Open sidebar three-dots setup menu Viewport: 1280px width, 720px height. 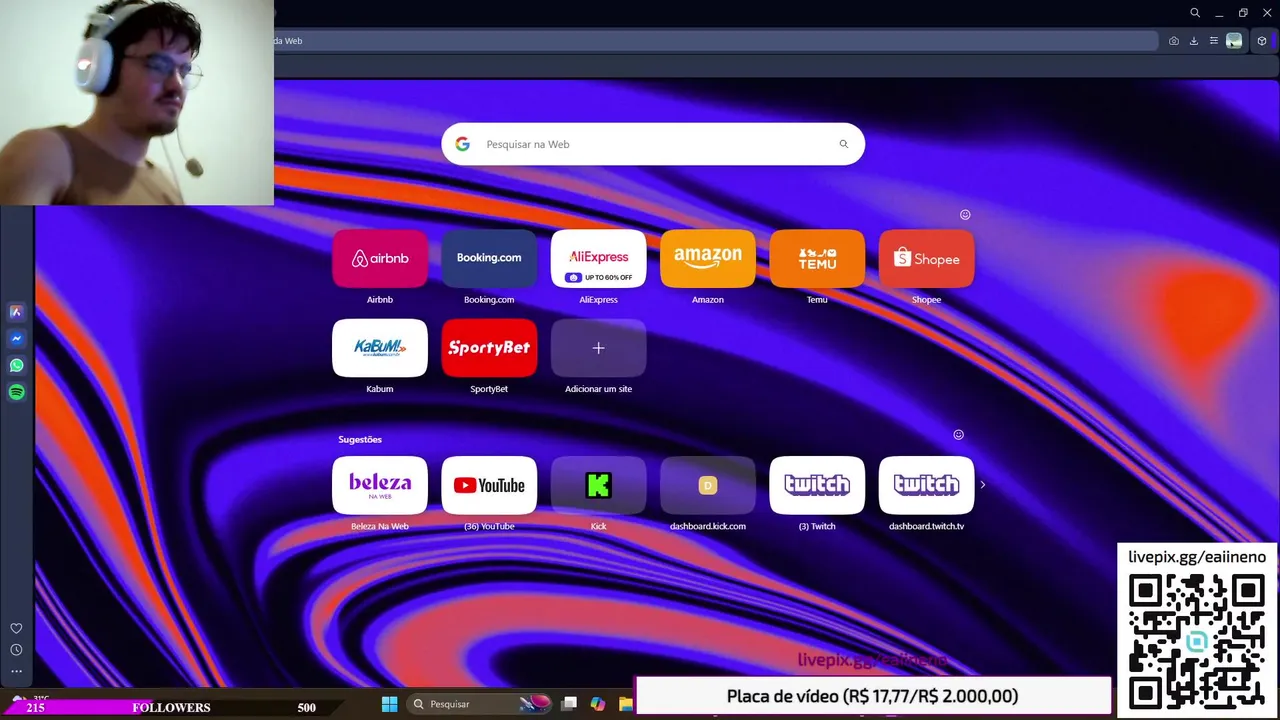tap(16, 671)
